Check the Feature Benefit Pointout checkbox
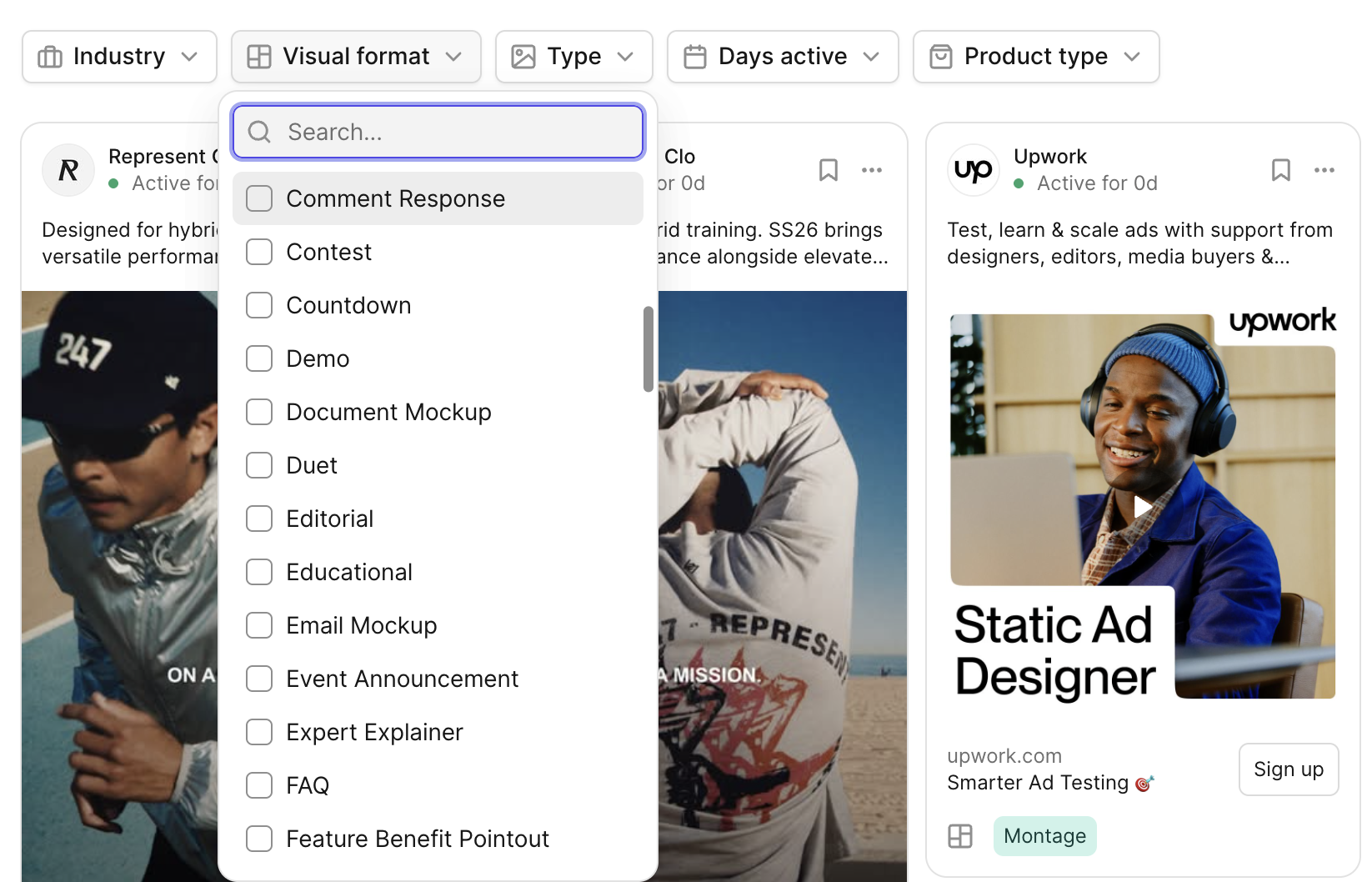The image size is (1372, 882). click(259, 839)
